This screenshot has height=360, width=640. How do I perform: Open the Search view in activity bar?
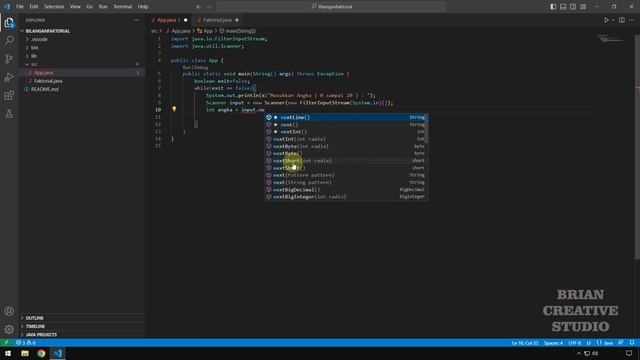click(x=9, y=40)
